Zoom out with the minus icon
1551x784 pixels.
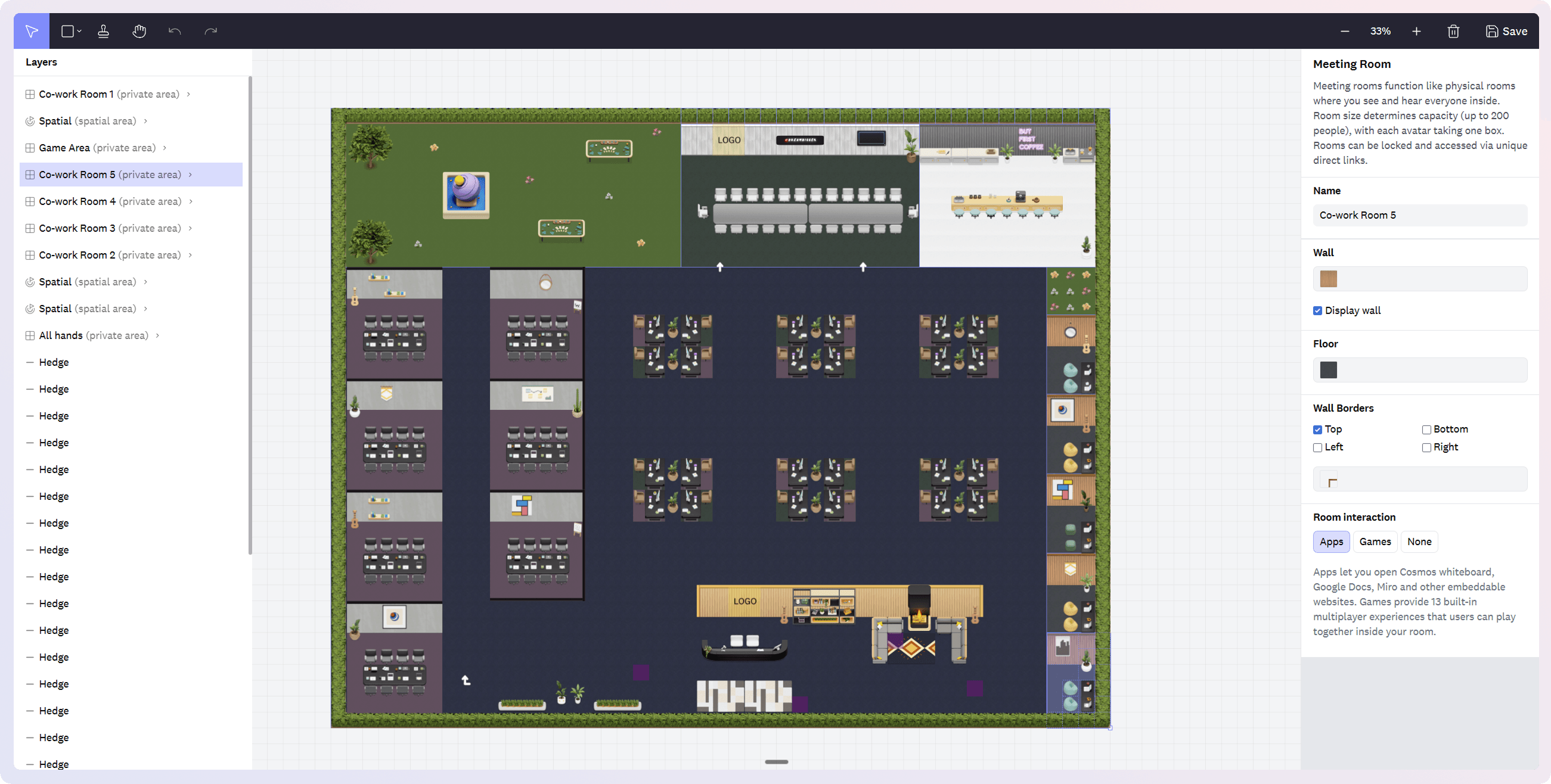point(1345,32)
